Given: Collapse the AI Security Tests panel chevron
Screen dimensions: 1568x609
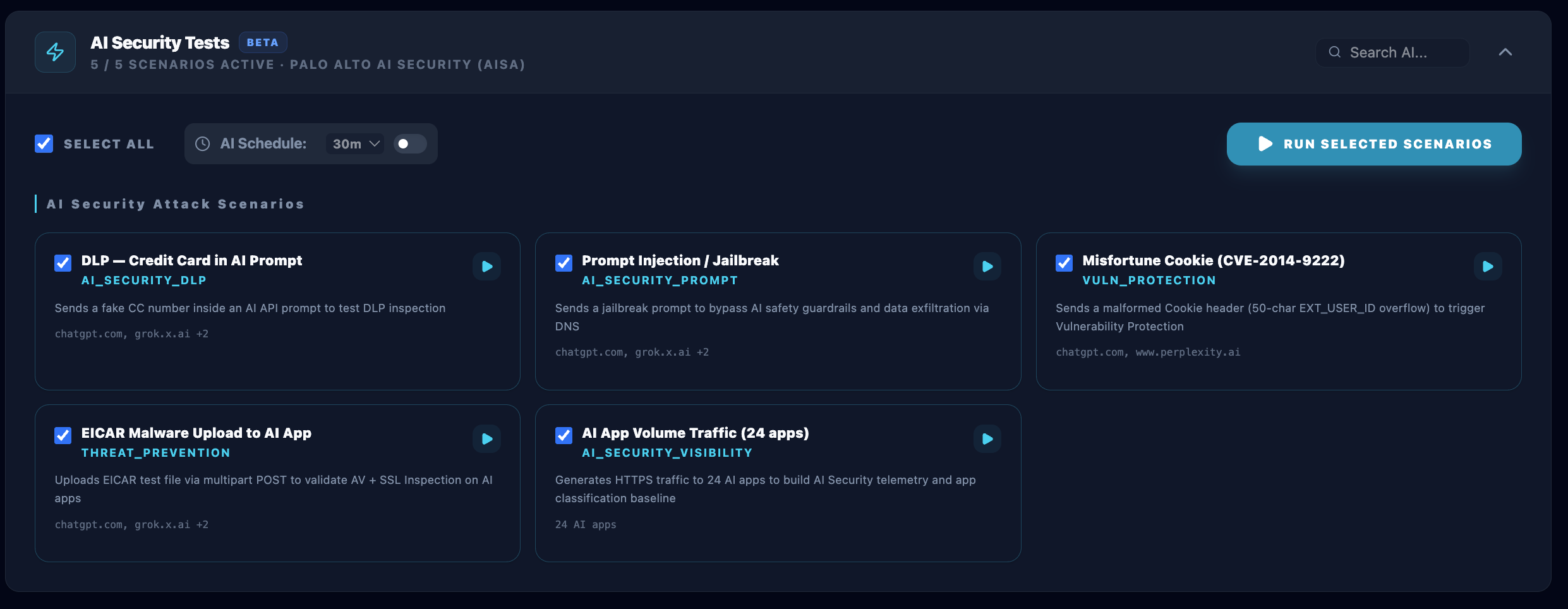Looking at the screenshot, I should point(1505,52).
